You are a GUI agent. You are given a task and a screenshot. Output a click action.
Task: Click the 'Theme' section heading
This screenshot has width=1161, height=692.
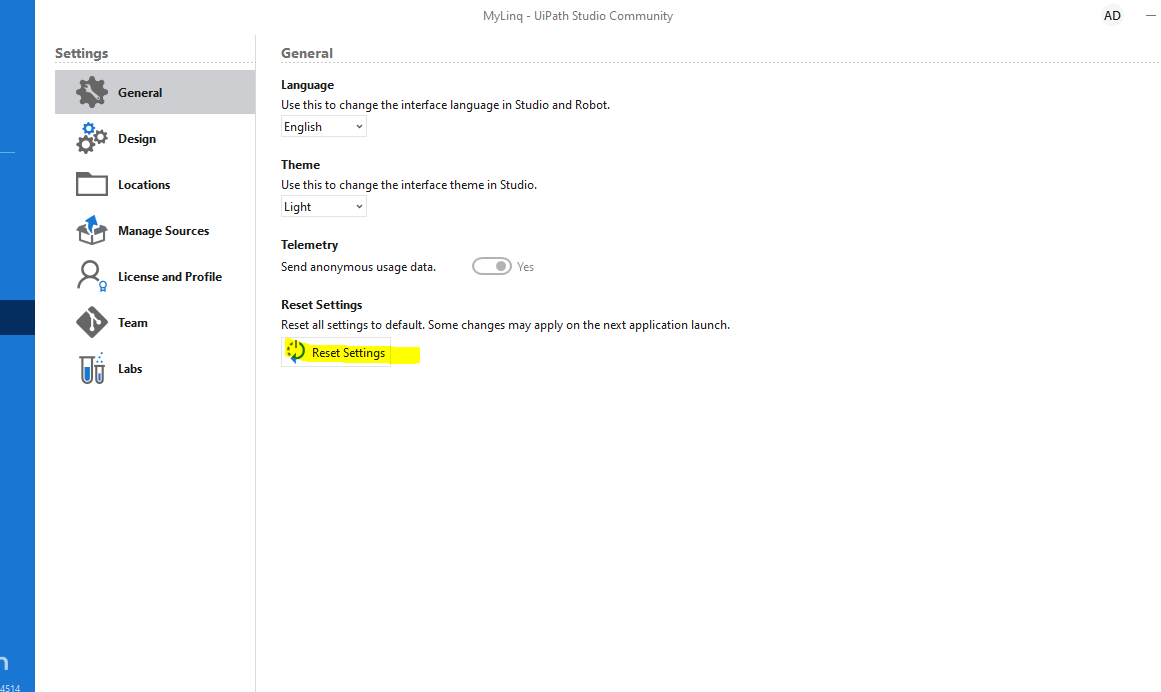[301, 165]
